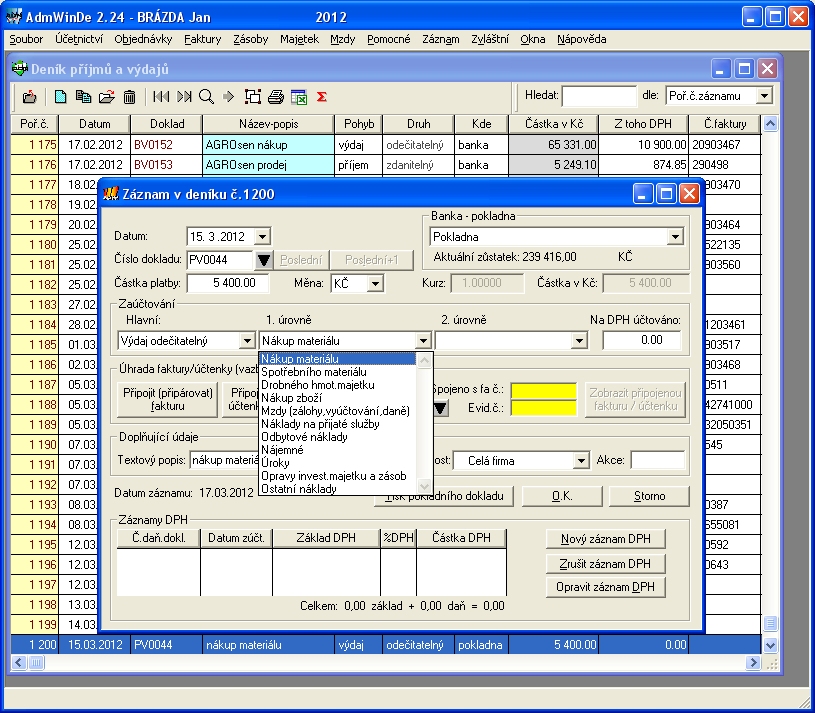Click the journal scrollbar up arrow
815x713 pixels.
pyautogui.click(x=770, y=123)
